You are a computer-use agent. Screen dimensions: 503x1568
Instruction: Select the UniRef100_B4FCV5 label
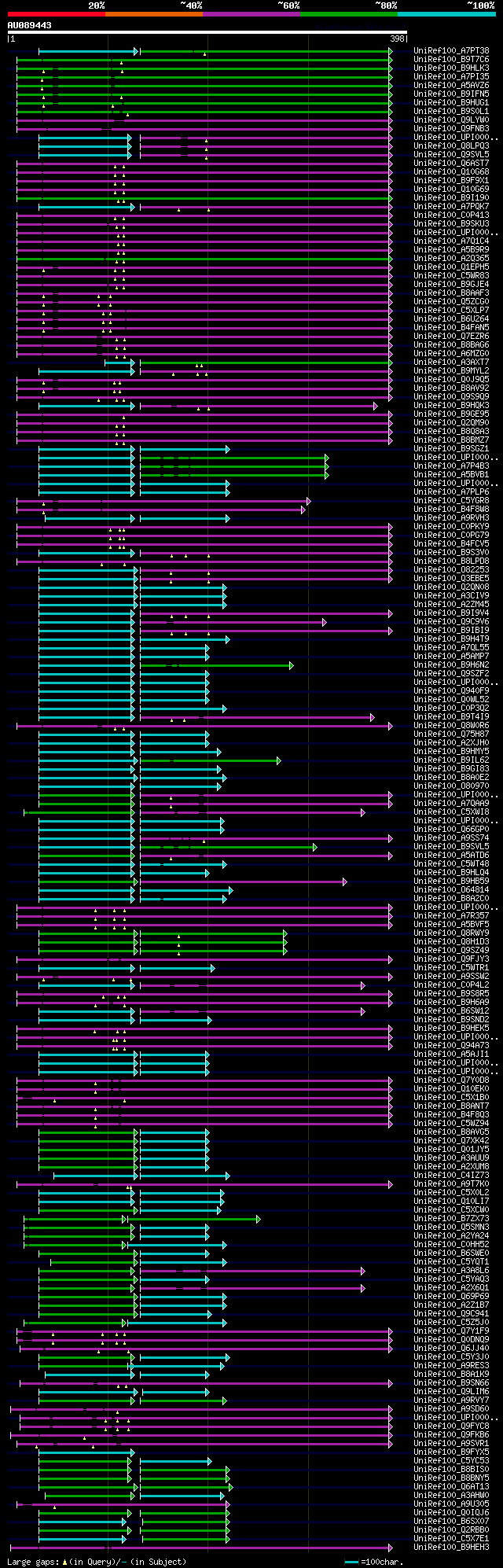[451, 543]
